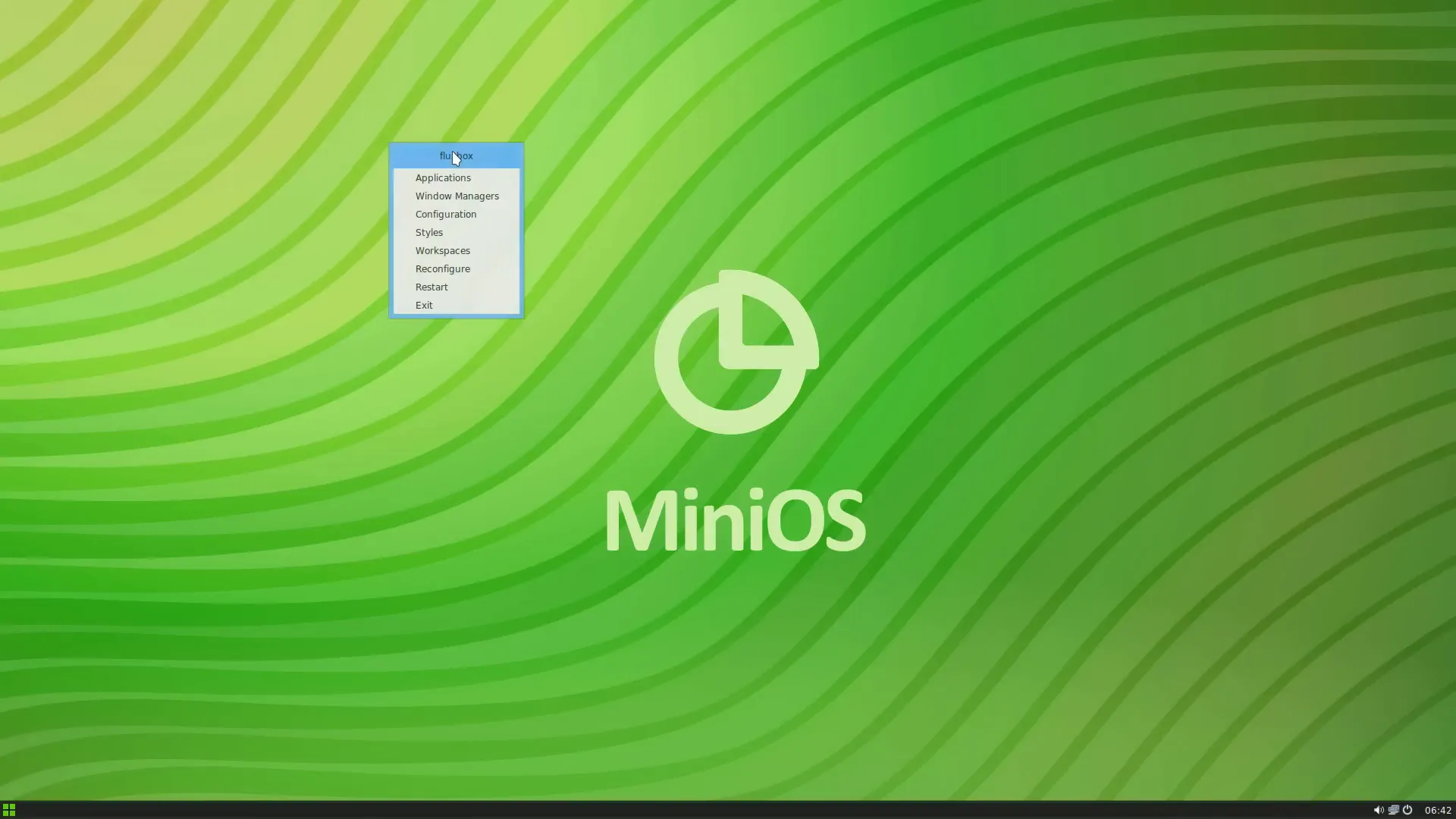Open the Applications submenu in fluxbox menu
1456x819 pixels.
coord(456,177)
